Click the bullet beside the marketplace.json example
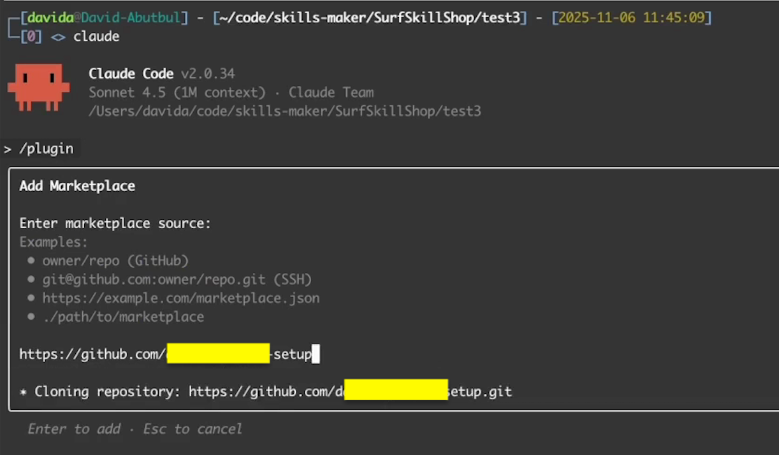The width and height of the screenshot is (779, 455). (31, 298)
